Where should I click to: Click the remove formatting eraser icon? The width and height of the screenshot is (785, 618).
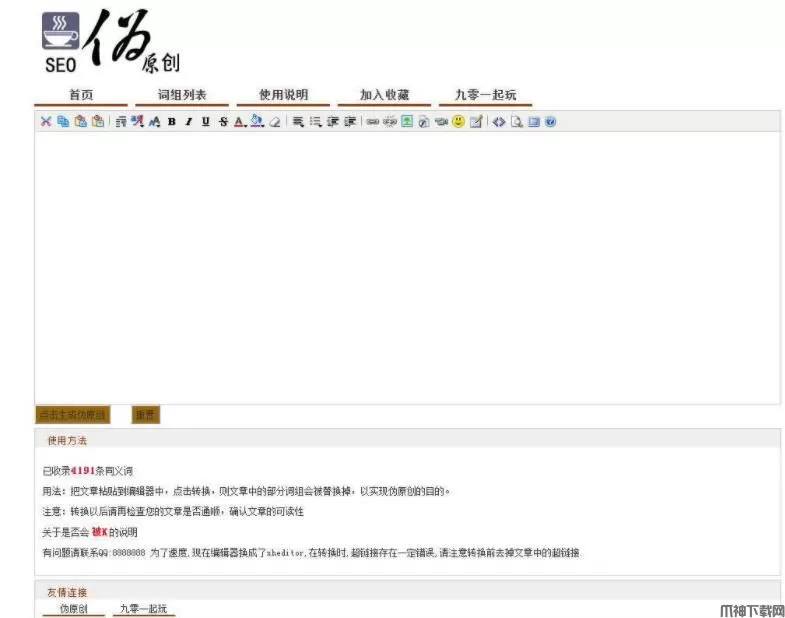[x=275, y=121]
